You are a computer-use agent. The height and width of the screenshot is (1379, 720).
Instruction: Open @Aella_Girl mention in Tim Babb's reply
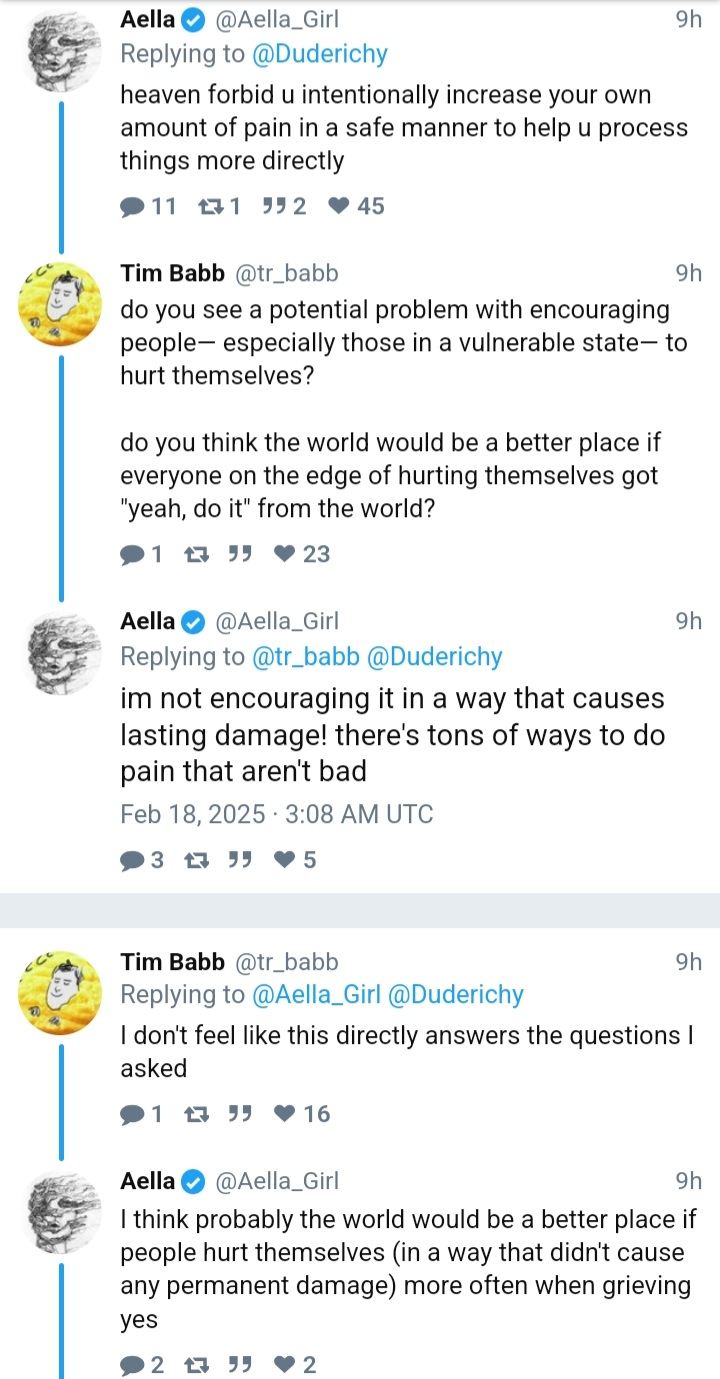316,994
